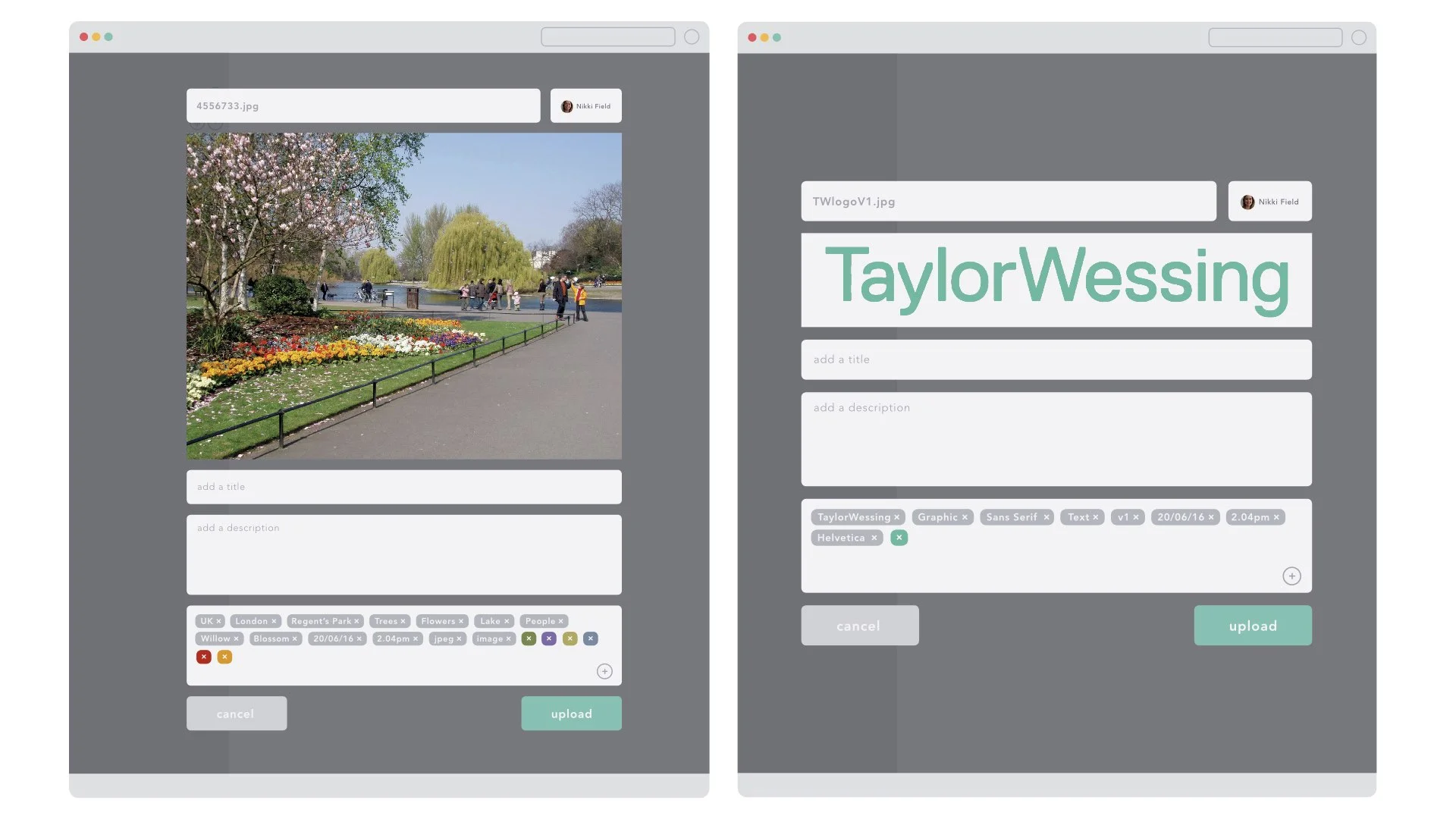The height and width of the screenshot is (819, 1456).
Task: Remove the Sans Serif tag
Action: (1046, 517)
